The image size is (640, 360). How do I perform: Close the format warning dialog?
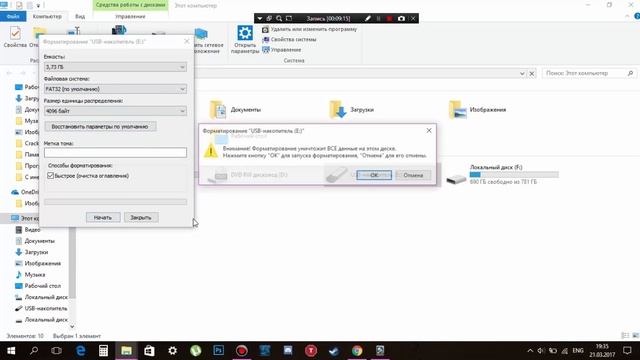tap(429, 131)
